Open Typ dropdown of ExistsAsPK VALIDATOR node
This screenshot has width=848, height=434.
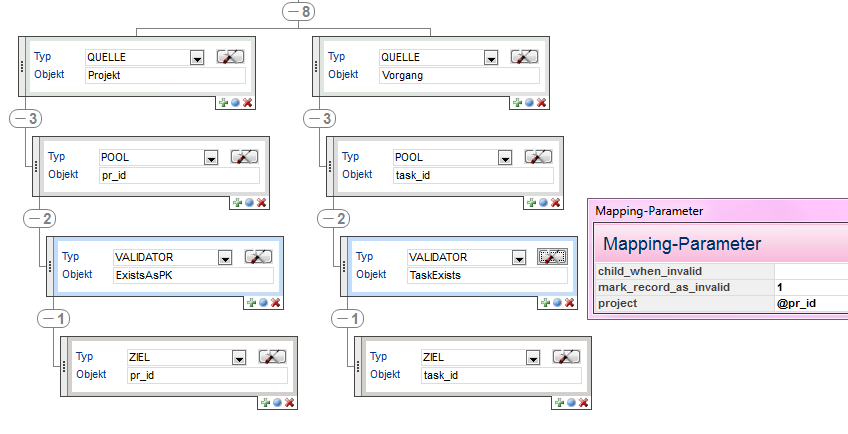point(225,258)
